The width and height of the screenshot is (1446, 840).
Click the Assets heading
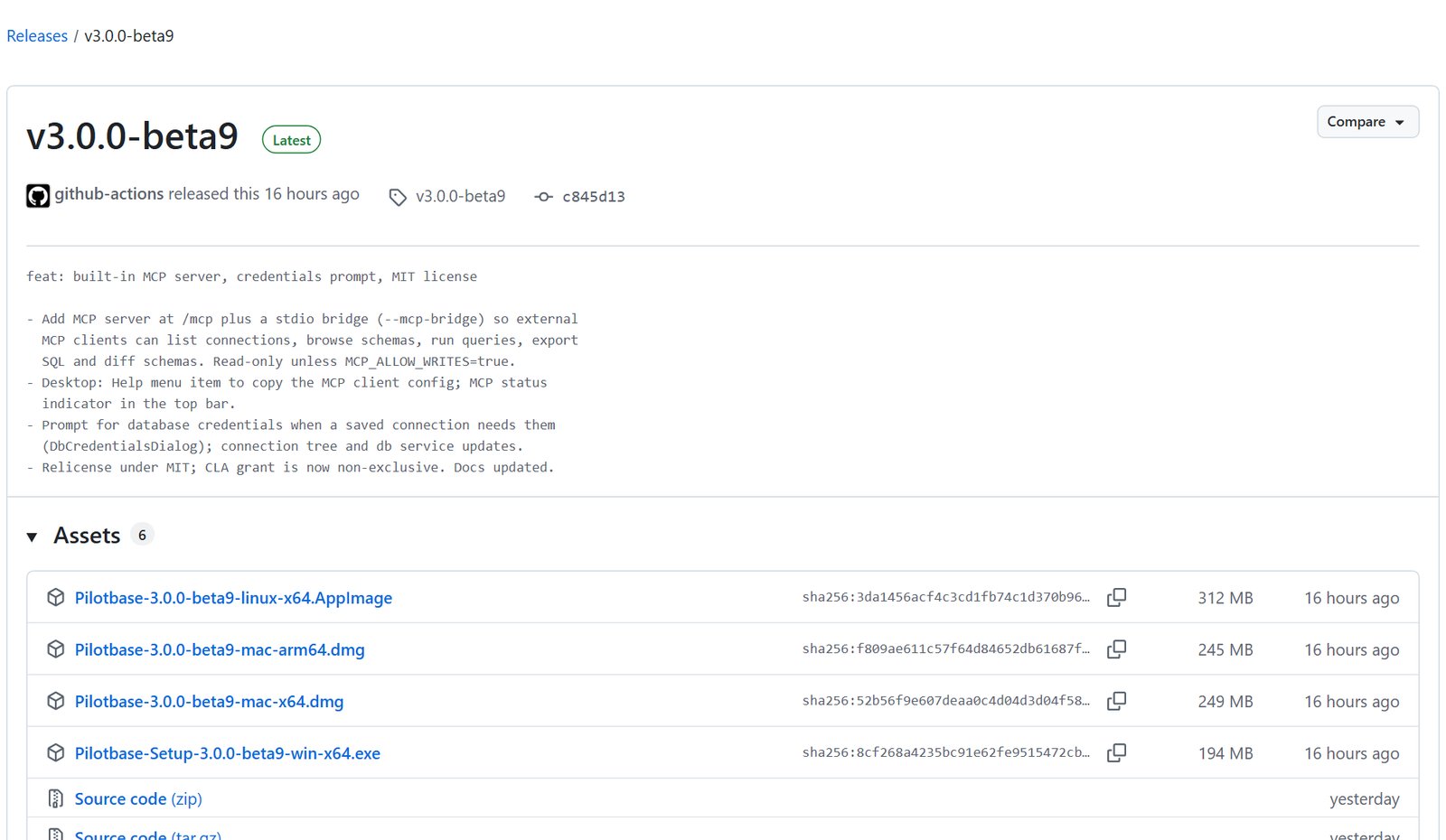pos(87,536)
